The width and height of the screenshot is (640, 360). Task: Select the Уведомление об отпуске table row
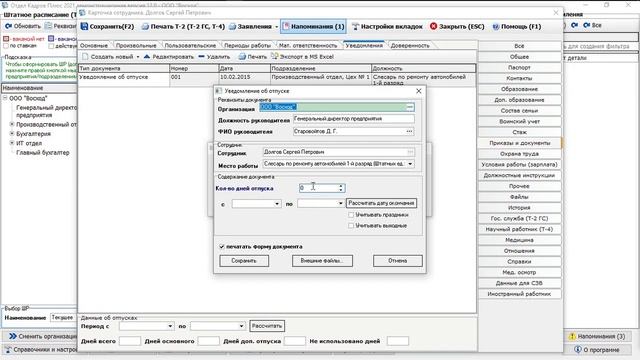277,79
